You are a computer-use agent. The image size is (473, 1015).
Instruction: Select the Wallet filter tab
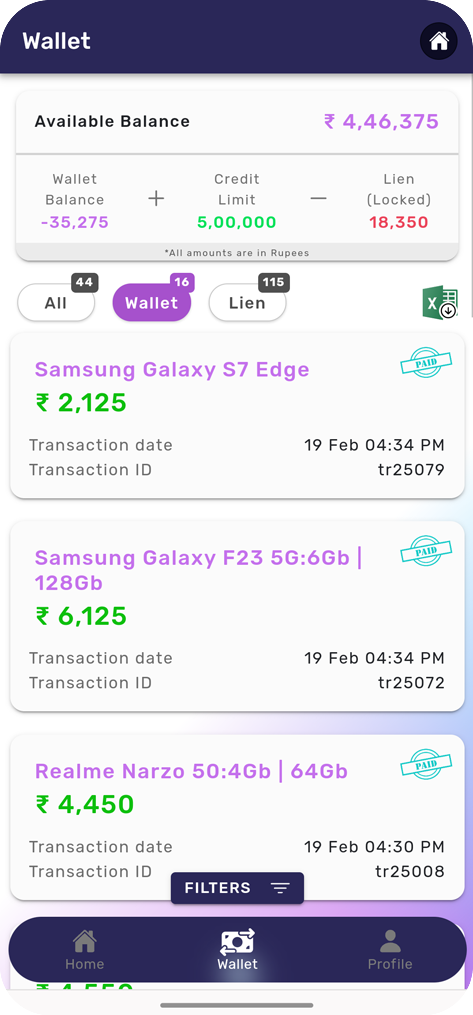tap(151, 302)
